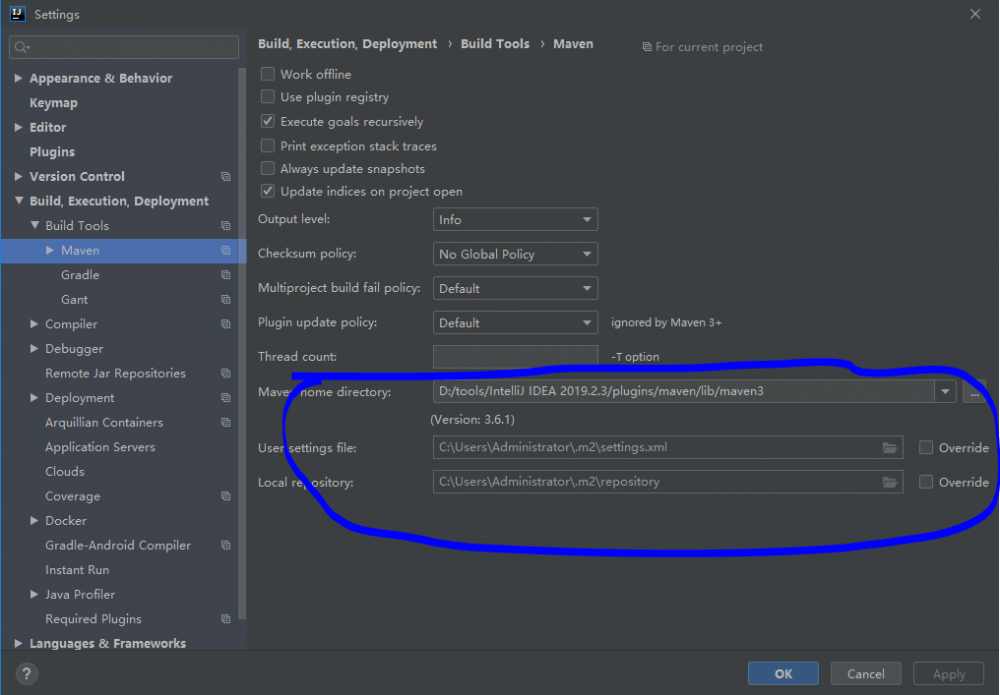
Task: Expand the Maven tree node arrow
Action: click(50, 250)
